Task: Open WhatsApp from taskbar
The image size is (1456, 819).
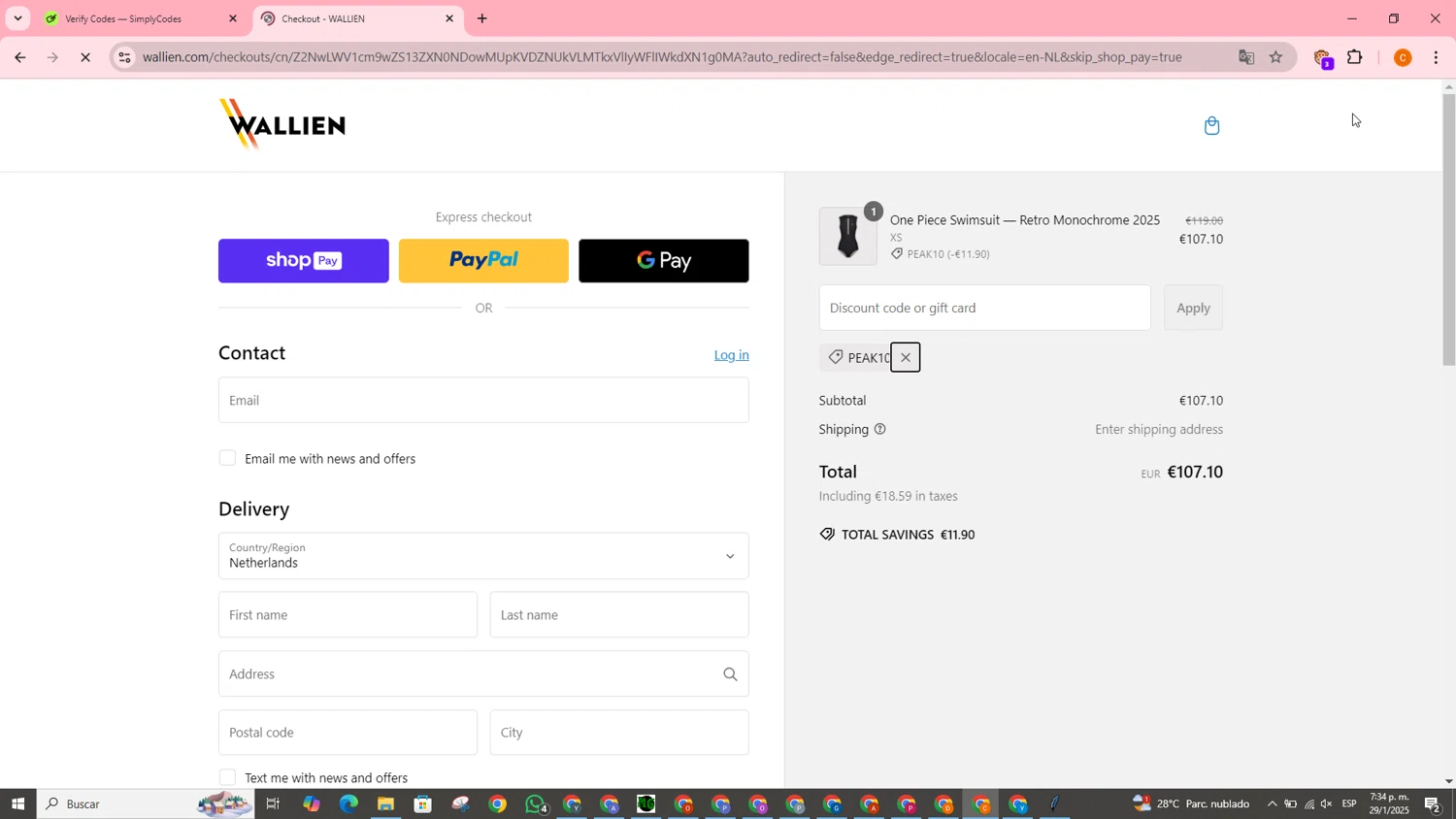Action: [x=535, y=803]
